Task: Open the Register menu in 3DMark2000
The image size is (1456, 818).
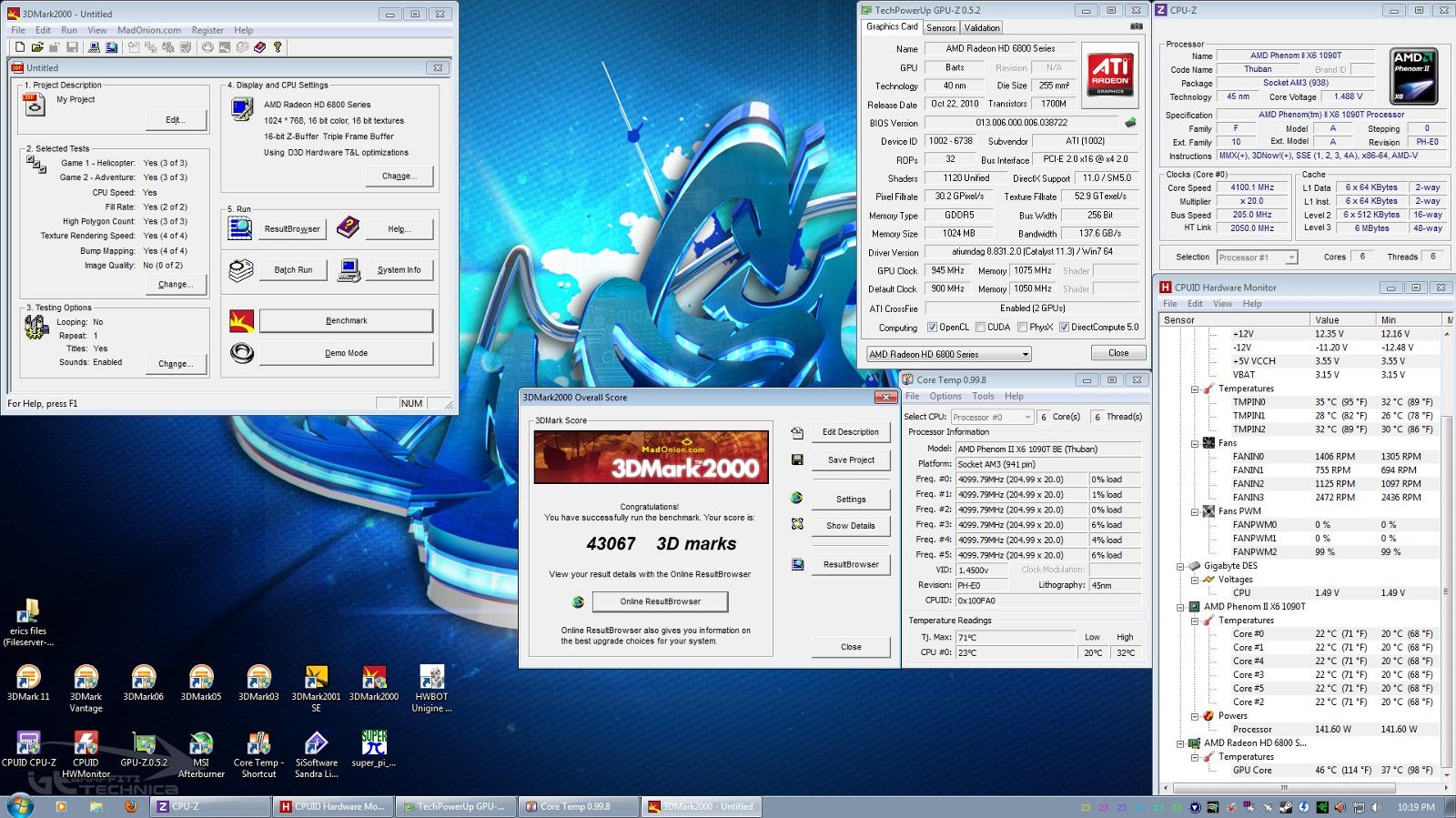Action: tap(207, 30)
